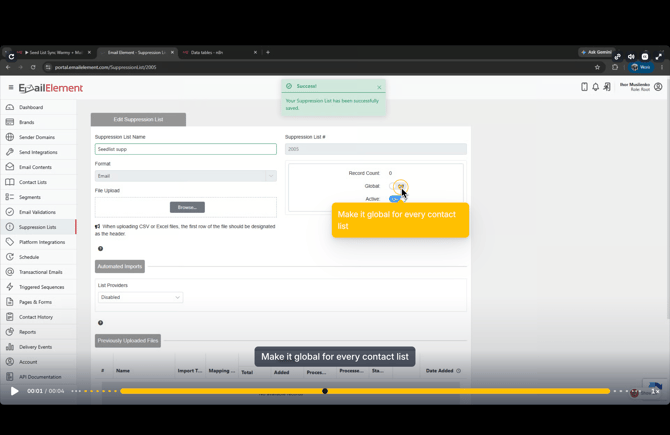Screen dimensions: 670x435
Task: Open notifications bell in header
Action: click(x=595, y=87)
